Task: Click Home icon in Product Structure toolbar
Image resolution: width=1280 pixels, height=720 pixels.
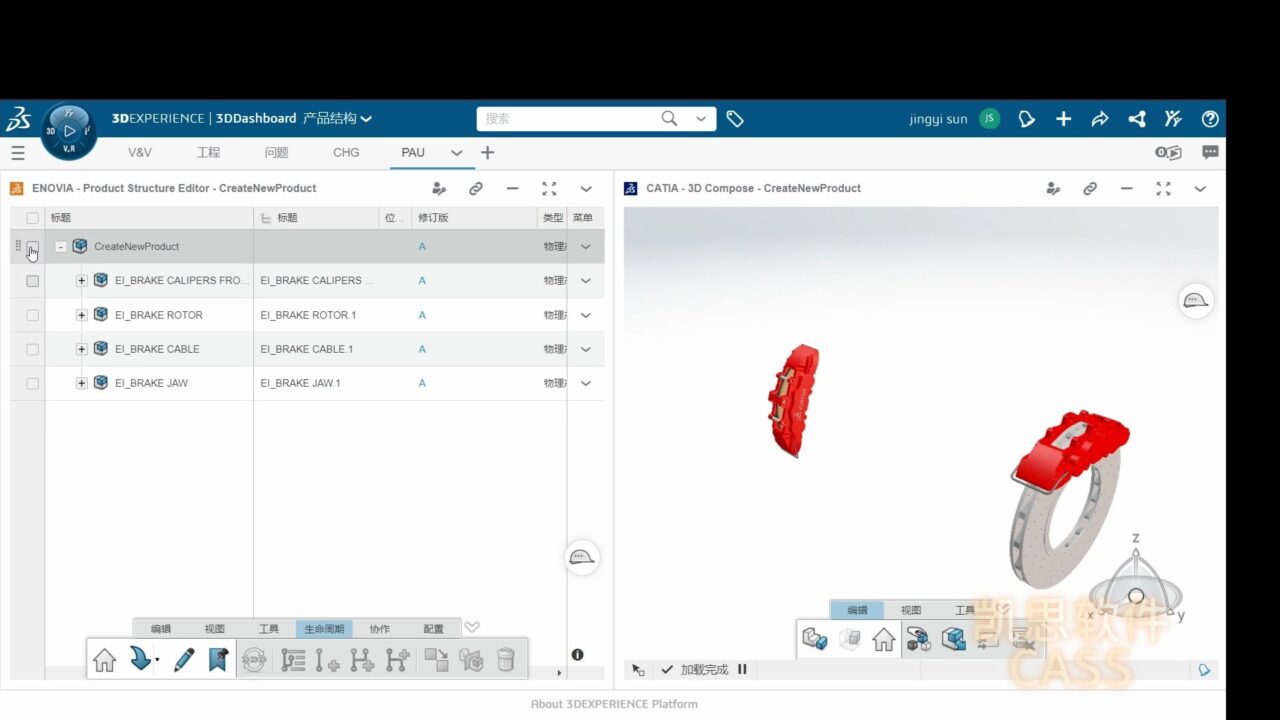Action: 105,660
